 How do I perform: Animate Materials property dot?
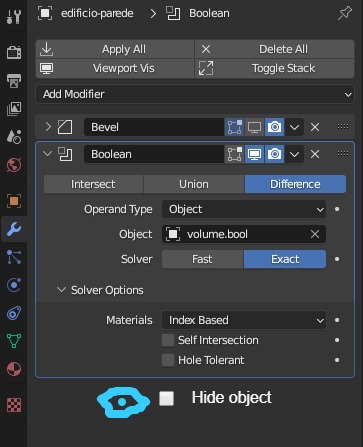coord(337,320)
